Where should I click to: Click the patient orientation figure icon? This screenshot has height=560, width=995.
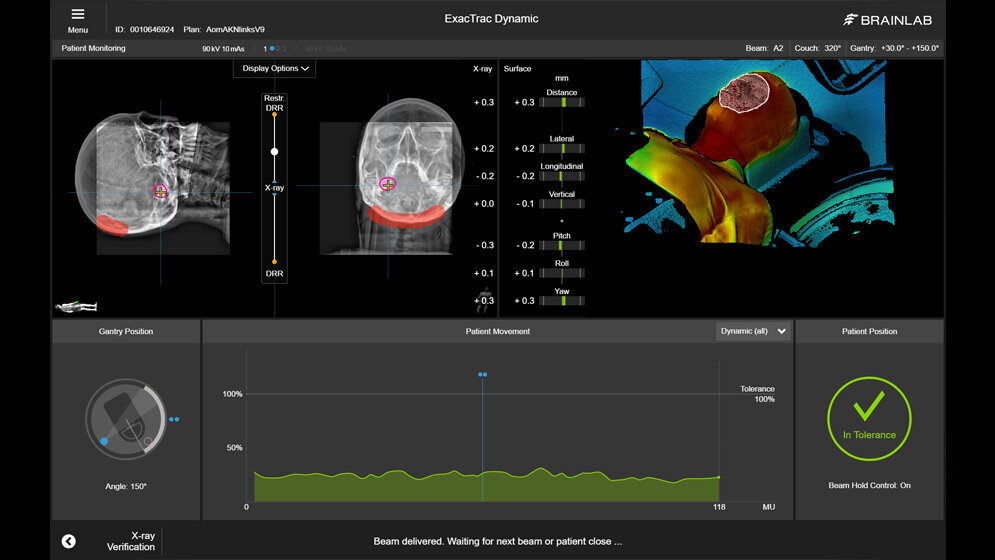tap(76, 307)
